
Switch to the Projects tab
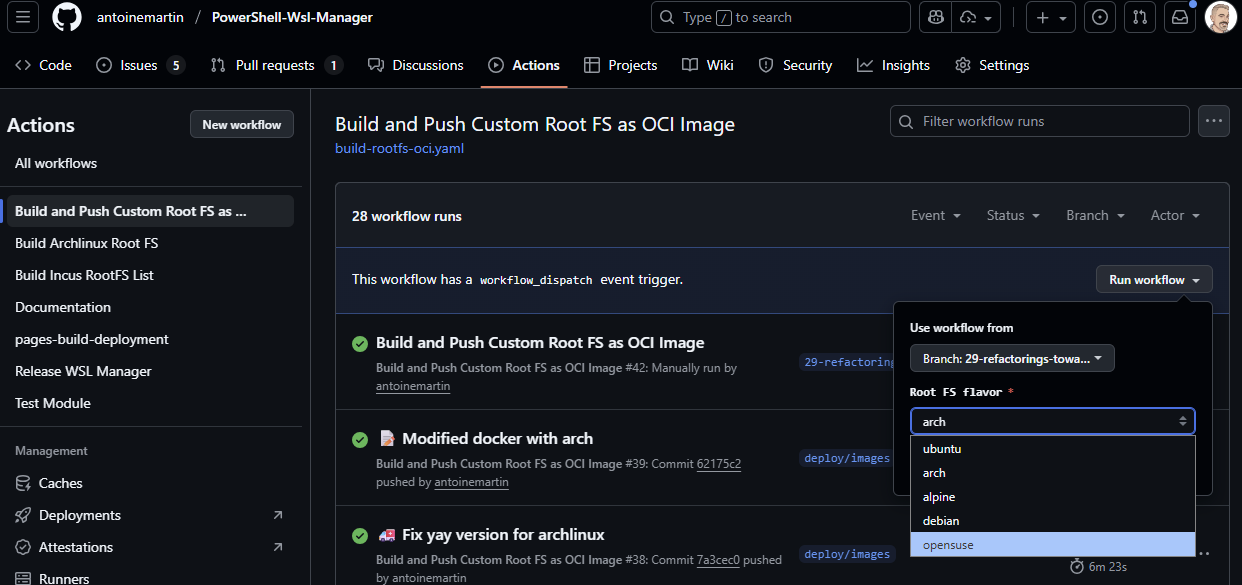tap(621, 65)
